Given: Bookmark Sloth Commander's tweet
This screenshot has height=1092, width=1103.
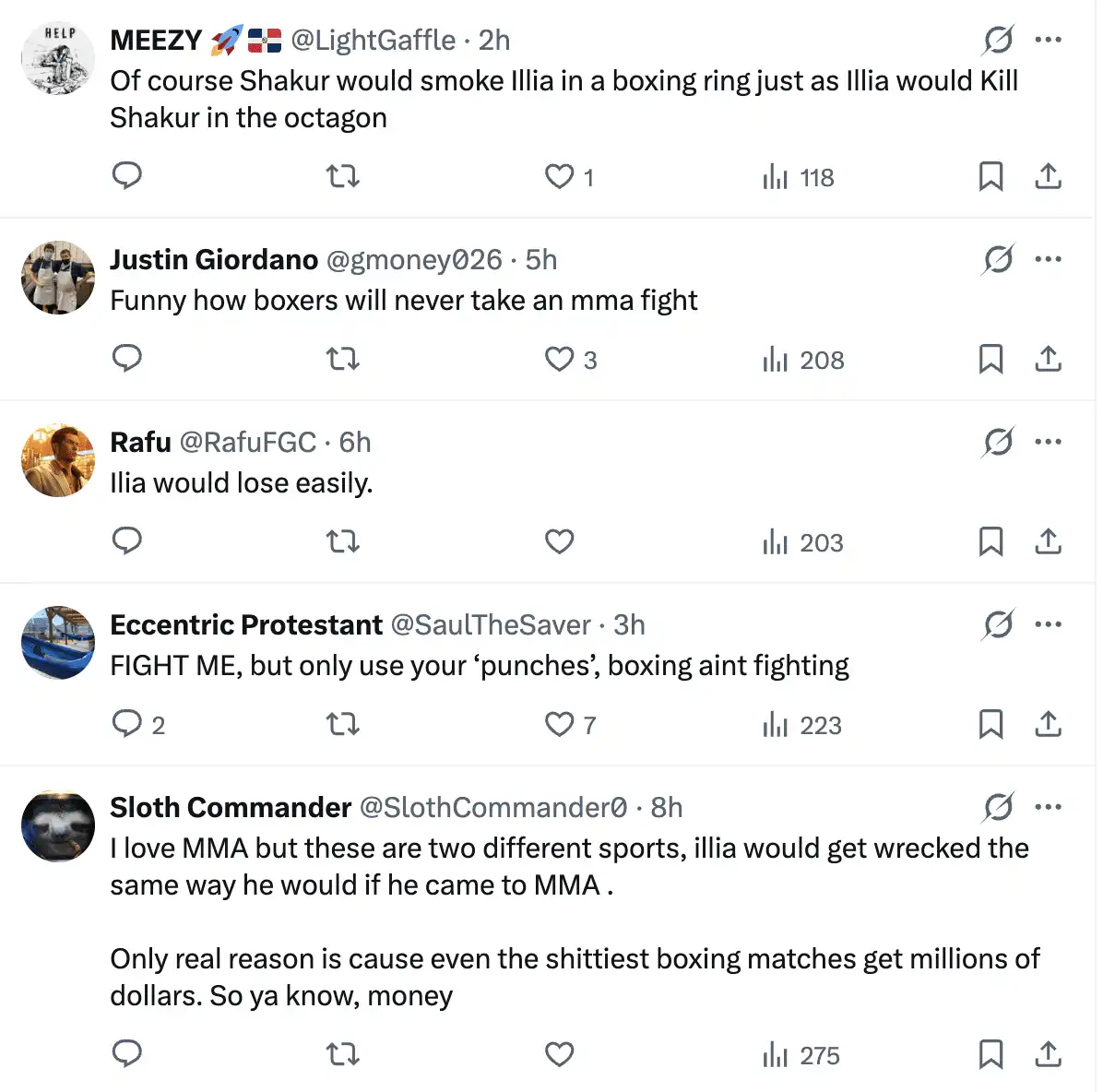Looking at the screenshot, I should tap(990, 1053).
